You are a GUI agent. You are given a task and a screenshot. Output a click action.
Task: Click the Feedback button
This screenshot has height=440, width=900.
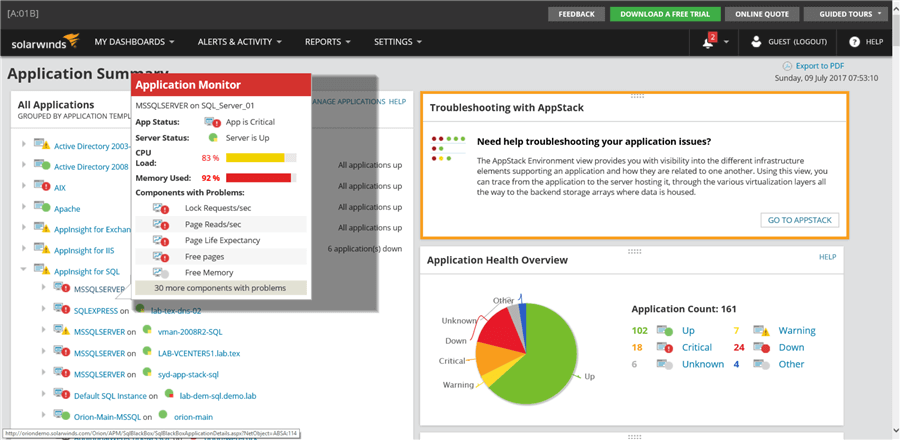click(x=576, y=14)
